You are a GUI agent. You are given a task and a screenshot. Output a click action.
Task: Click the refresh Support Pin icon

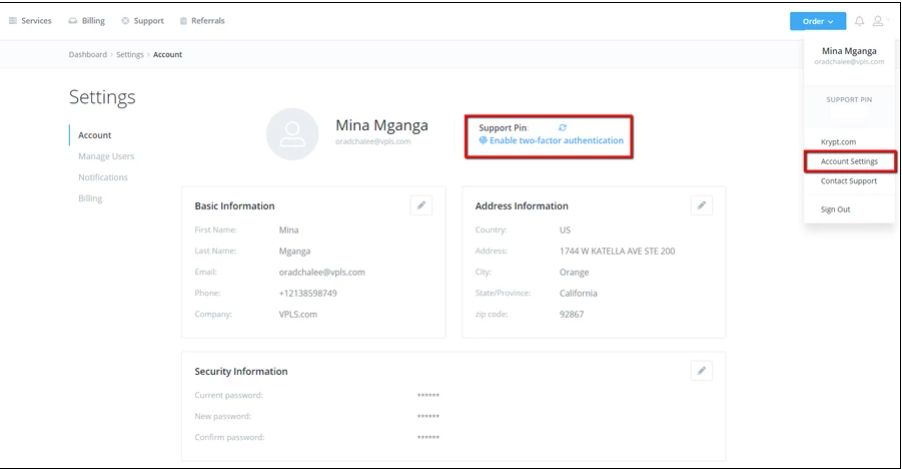[562, 128]
